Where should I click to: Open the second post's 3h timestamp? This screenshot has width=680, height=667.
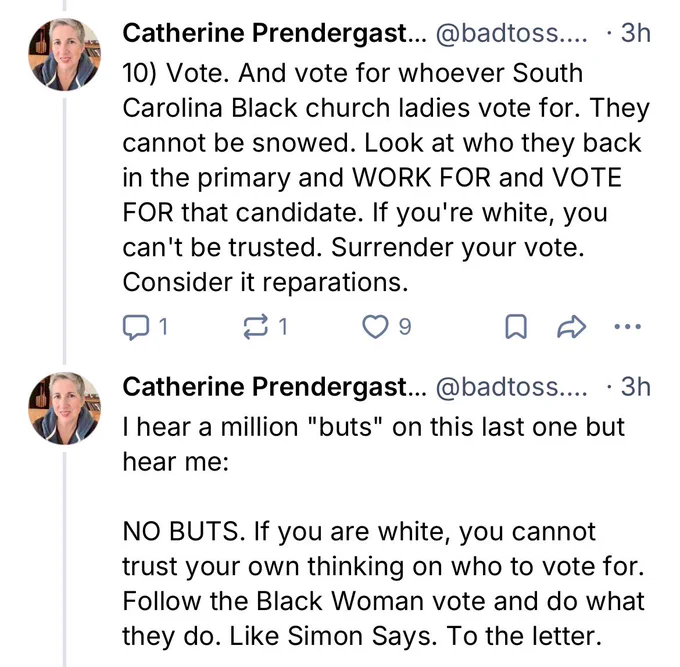631,386
